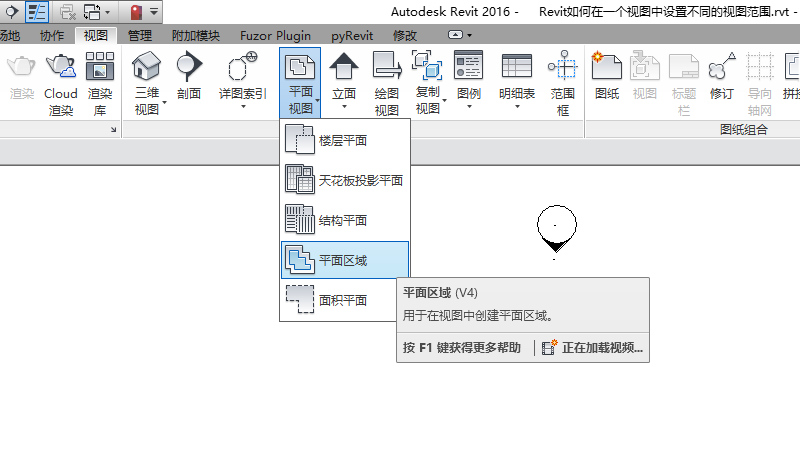Viewport: 800px width, 450px height.
Task: Choose 结构平面 menu entry text
Action: click(343, 220)
